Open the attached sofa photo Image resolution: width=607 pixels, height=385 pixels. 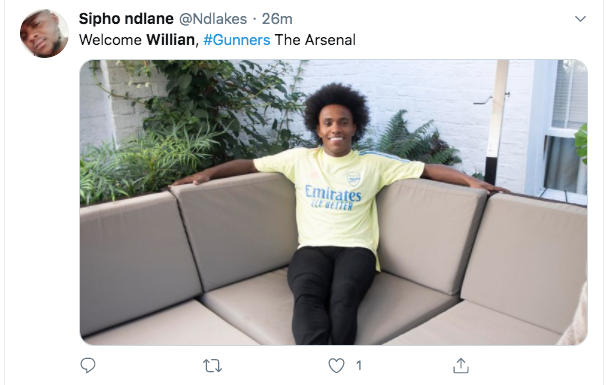[334, 202]
